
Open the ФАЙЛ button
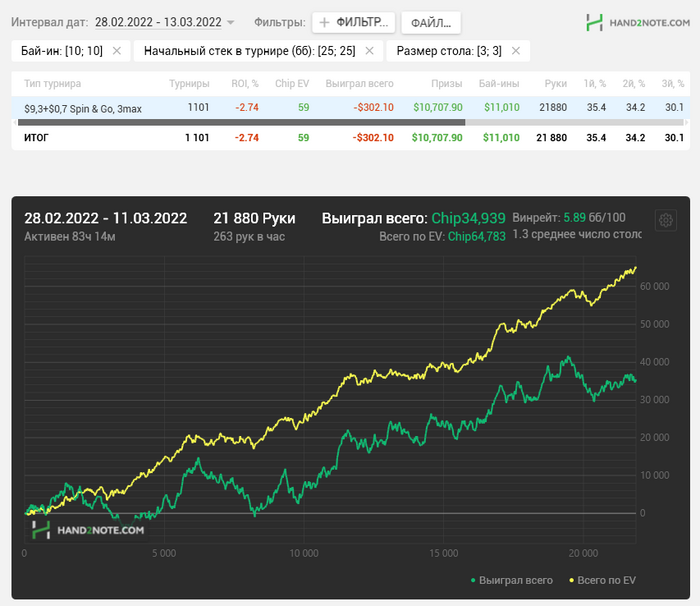[431, 23]
